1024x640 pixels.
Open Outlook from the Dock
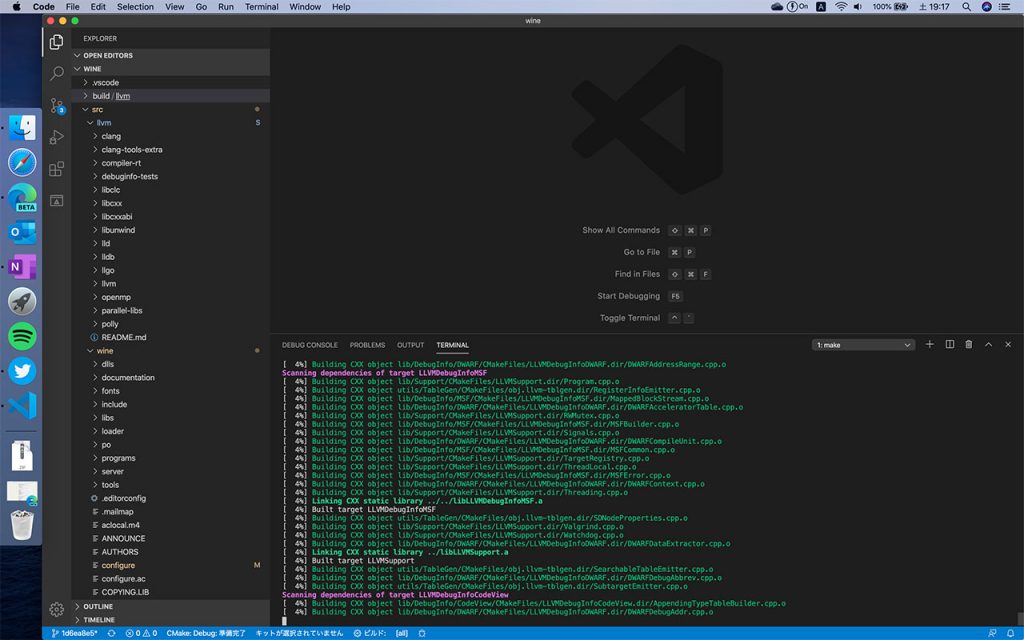(22, 232)
